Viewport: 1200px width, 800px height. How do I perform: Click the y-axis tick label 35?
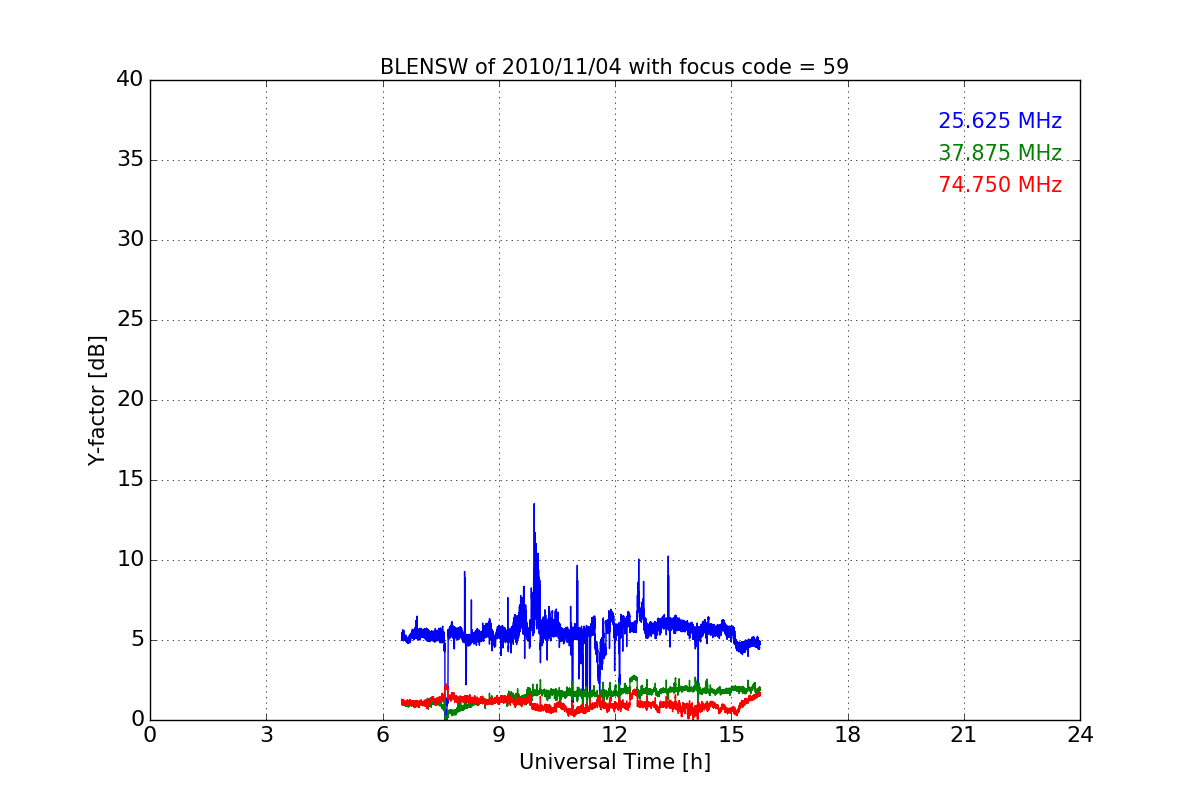tap(130, 160)
